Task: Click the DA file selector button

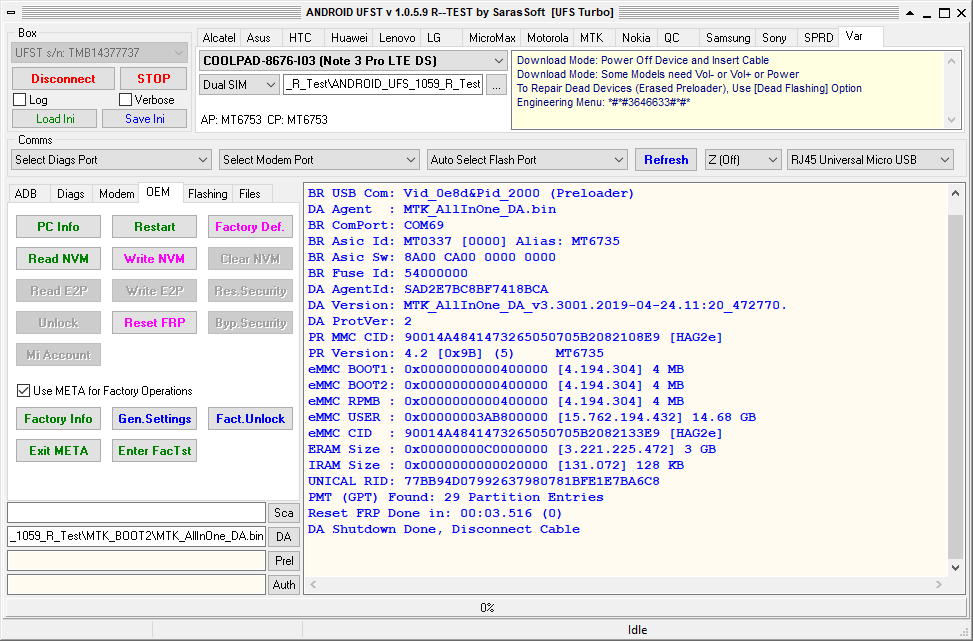Action: (x=284, y=537)
